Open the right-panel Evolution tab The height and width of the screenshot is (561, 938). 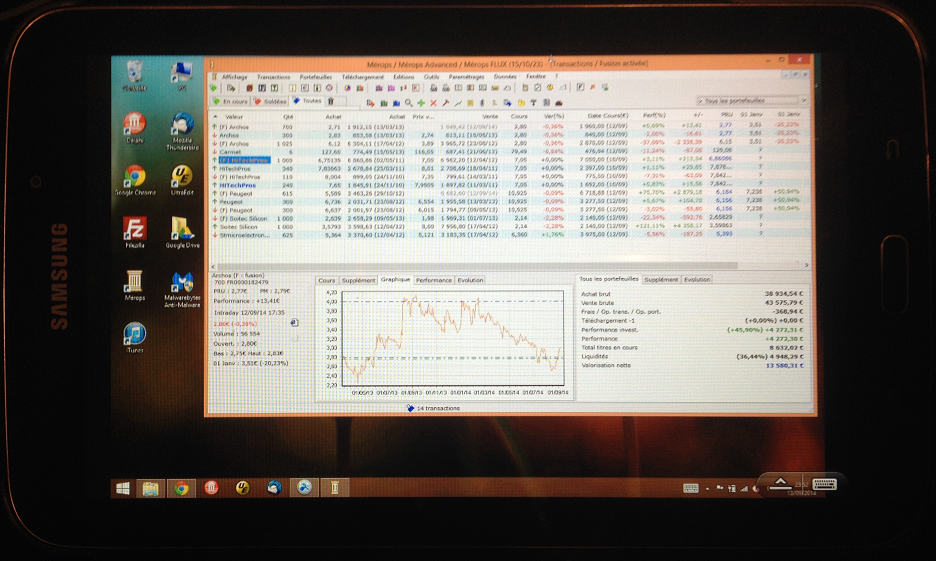pyautogui.click(x=697, y=279)
